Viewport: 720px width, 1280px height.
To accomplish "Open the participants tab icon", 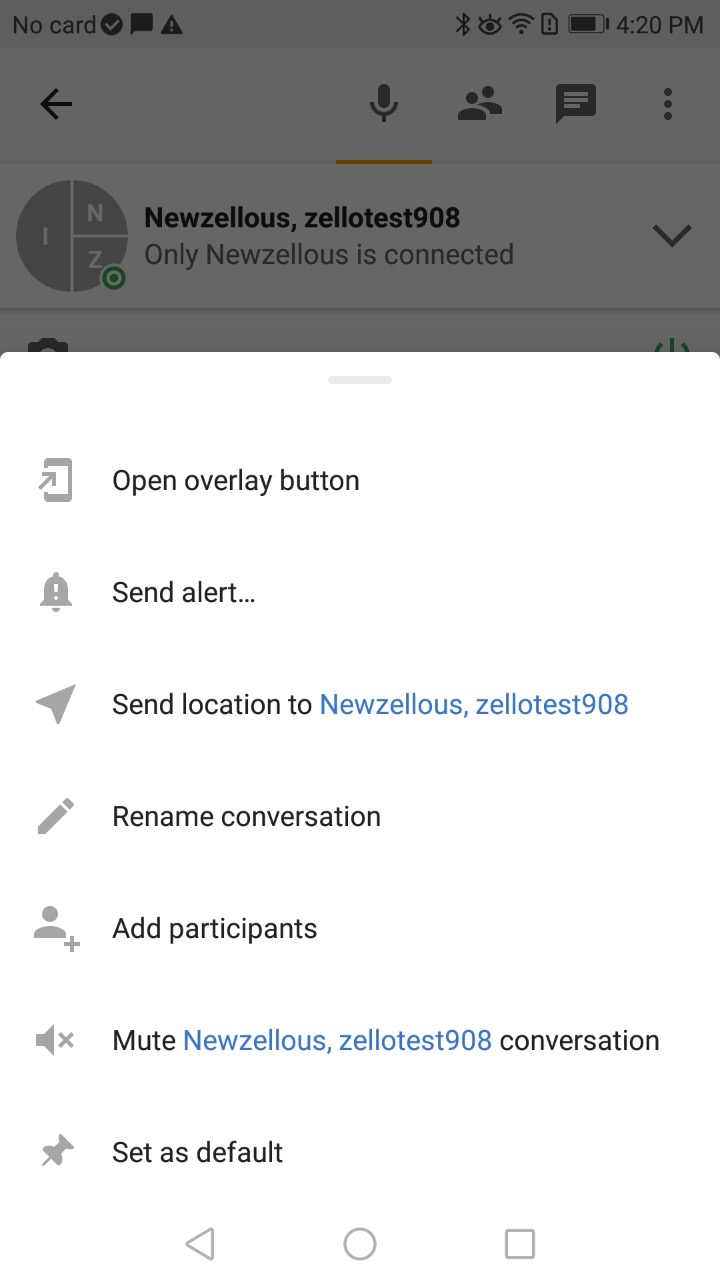I will (x=480, y=104).
